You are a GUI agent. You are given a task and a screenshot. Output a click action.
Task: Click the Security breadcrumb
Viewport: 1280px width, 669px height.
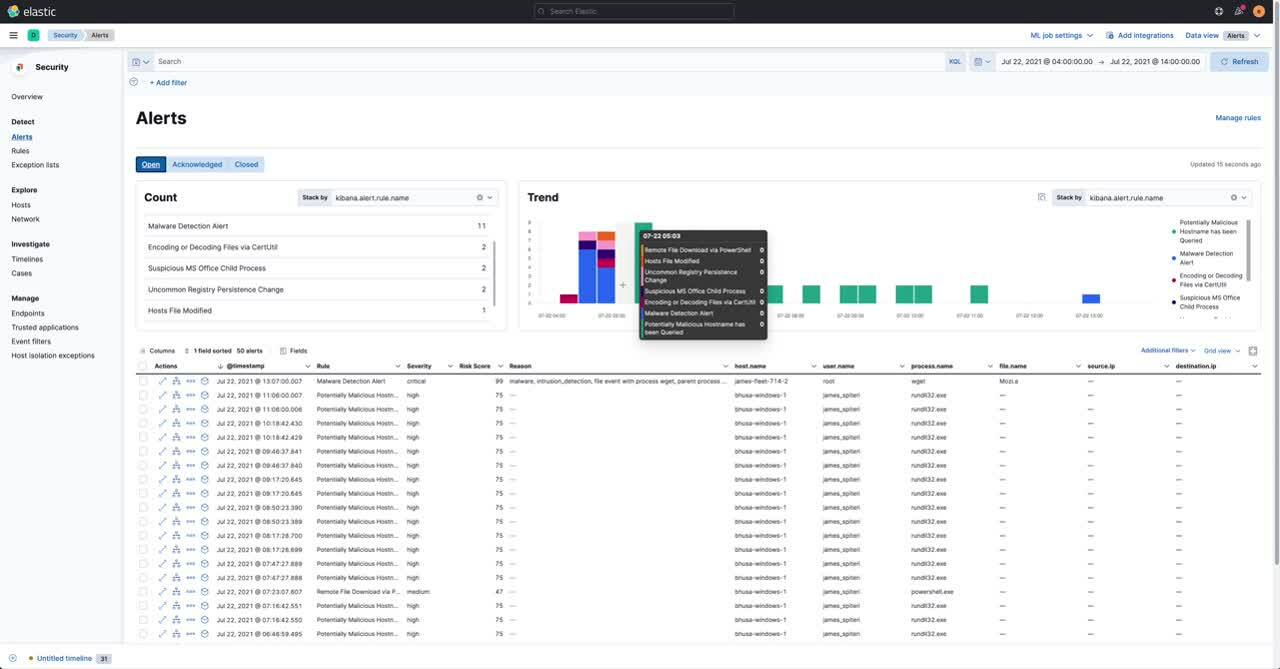pos(65,35)
